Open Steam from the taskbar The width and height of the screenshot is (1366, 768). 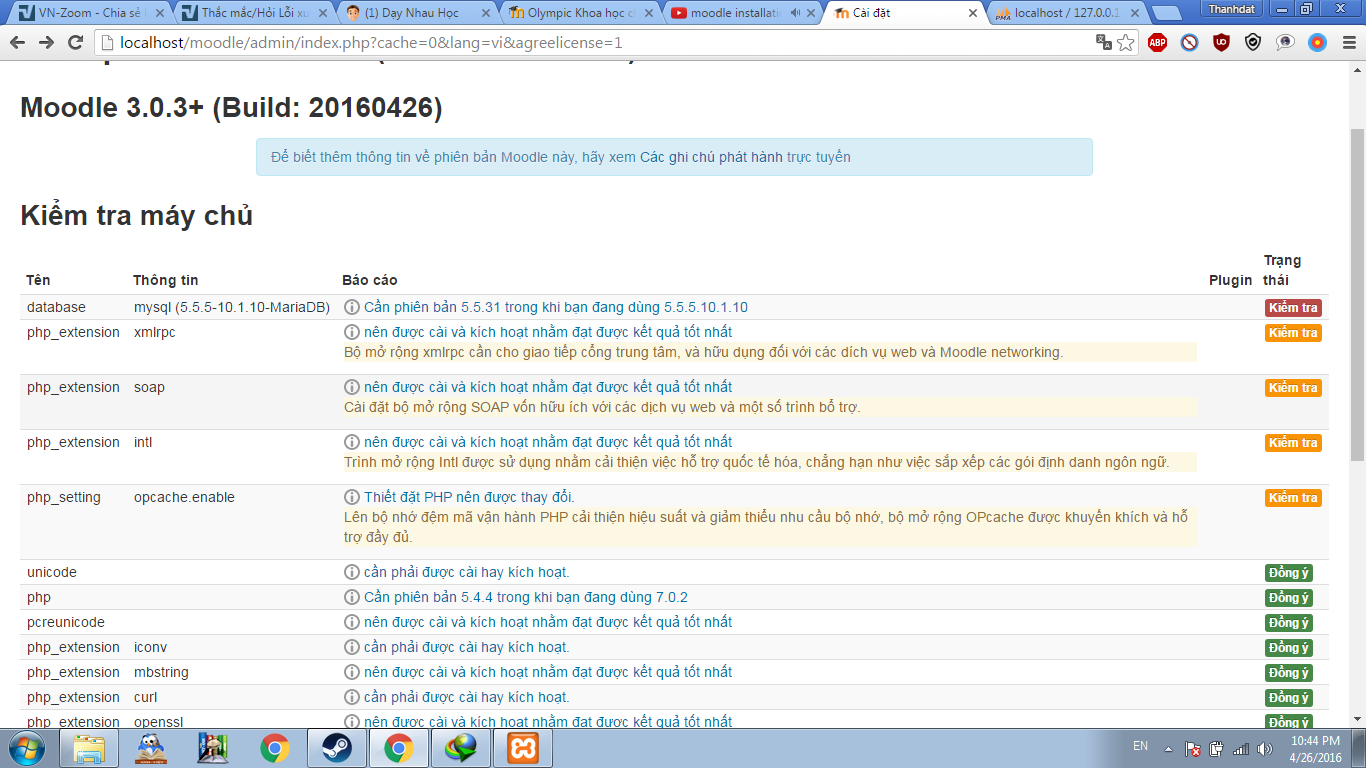point(336,747)
